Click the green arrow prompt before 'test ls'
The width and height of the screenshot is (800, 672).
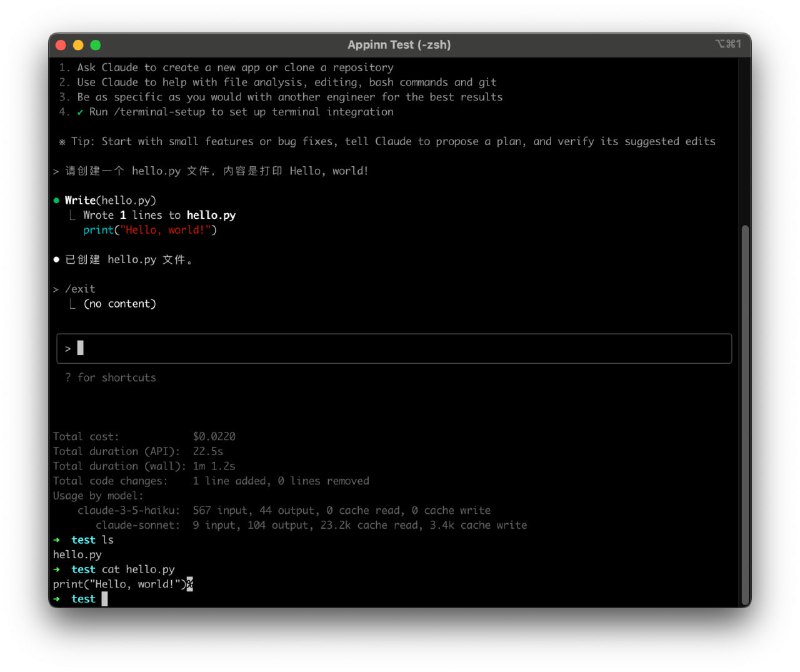(x=57, y=540)
